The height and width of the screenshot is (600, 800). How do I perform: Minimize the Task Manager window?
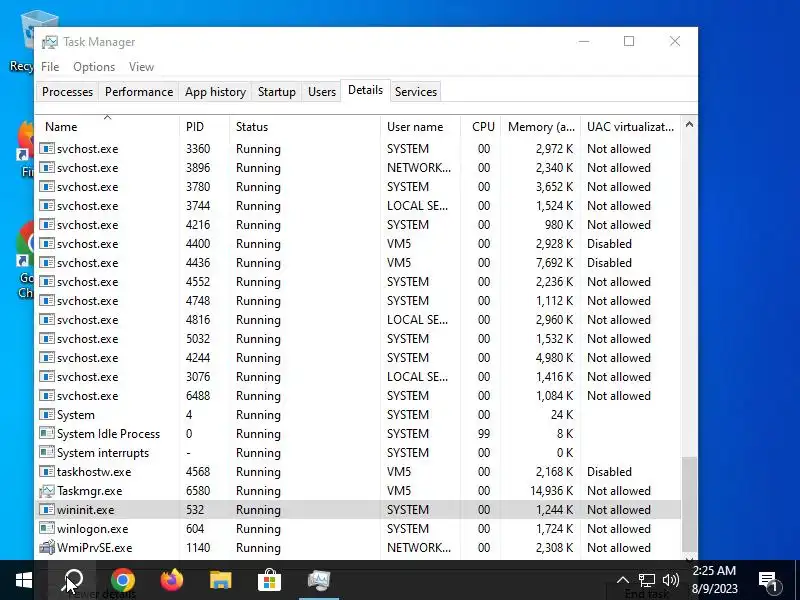584,41
